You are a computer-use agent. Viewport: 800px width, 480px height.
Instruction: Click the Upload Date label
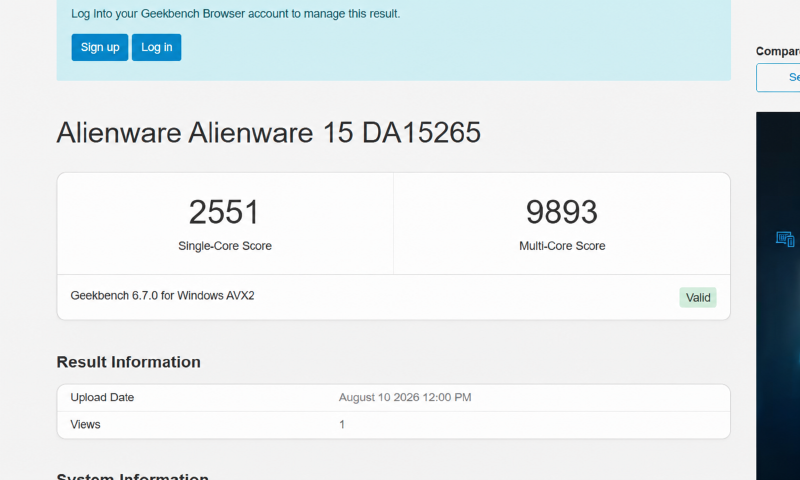click(x=102, y=397)
